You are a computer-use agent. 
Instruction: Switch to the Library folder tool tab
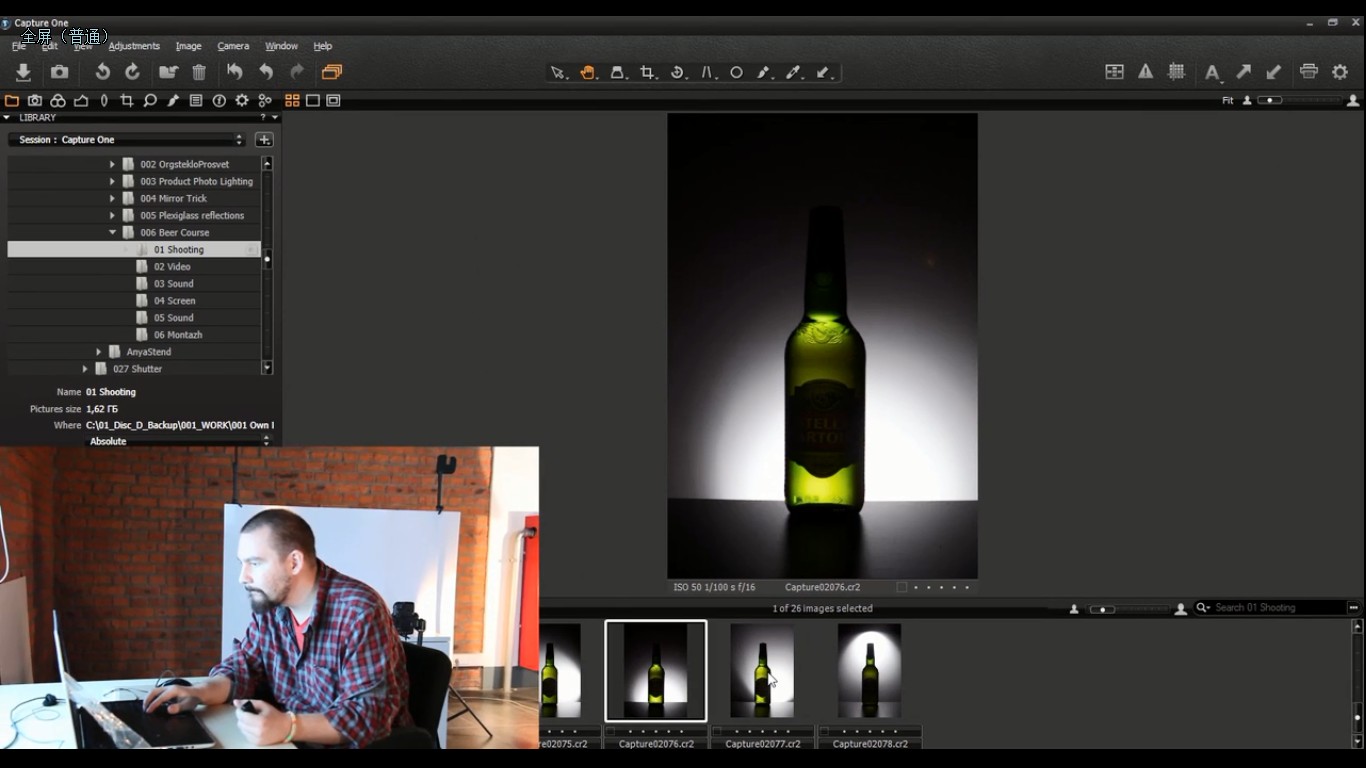(x=12, y=101)
